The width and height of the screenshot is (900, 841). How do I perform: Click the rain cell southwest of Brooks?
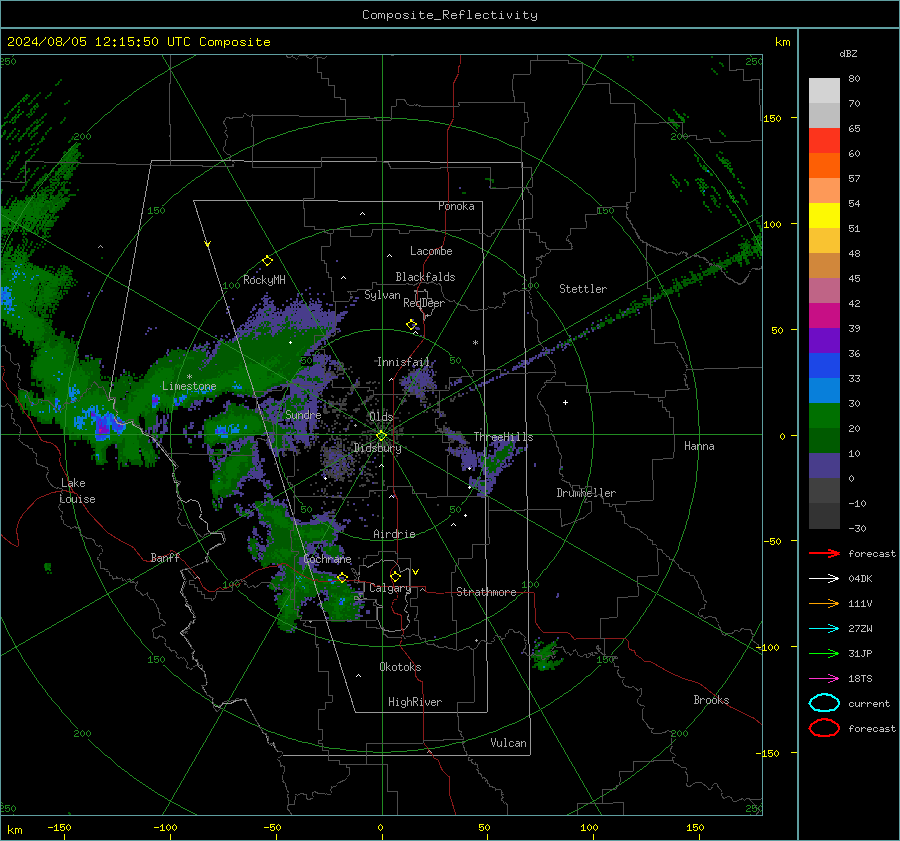tap(545, 654)
